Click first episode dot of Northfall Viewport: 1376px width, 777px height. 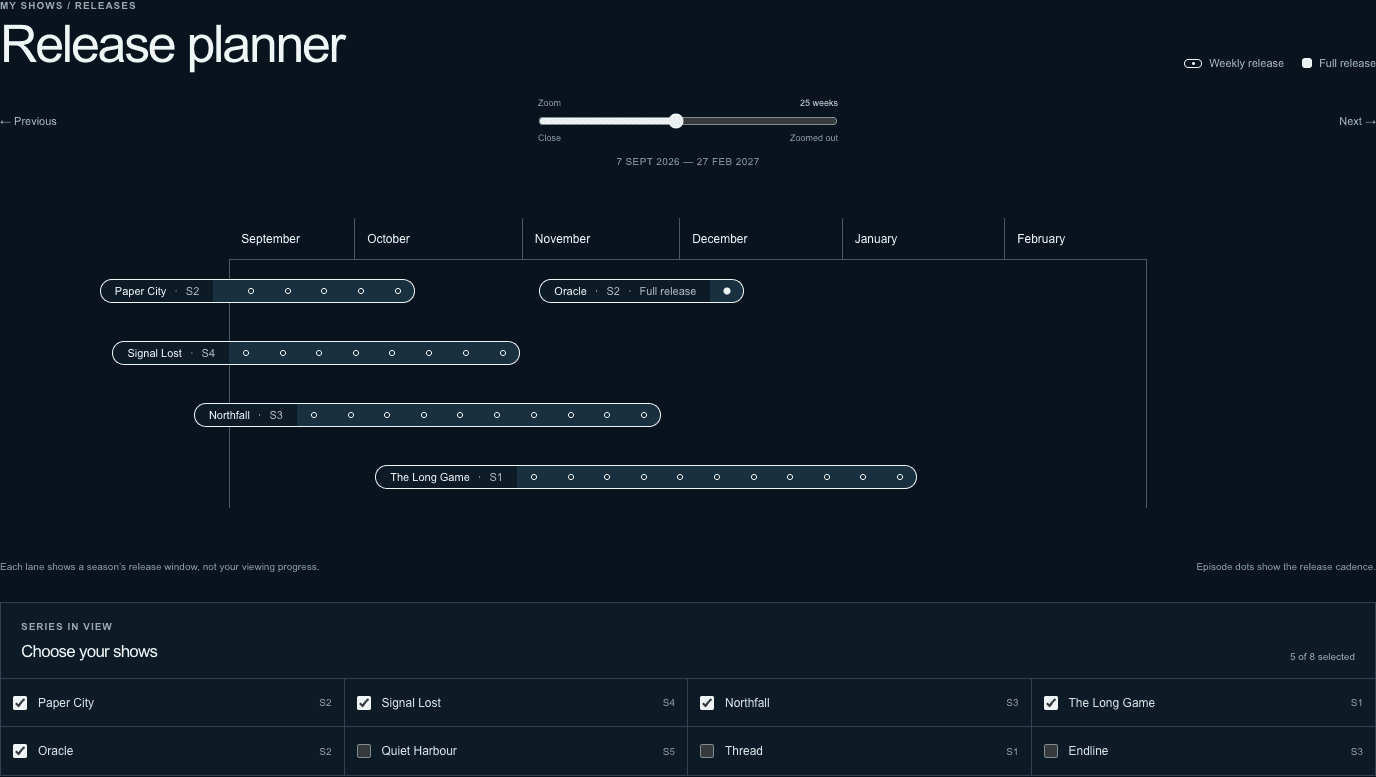tap(314, 415)
